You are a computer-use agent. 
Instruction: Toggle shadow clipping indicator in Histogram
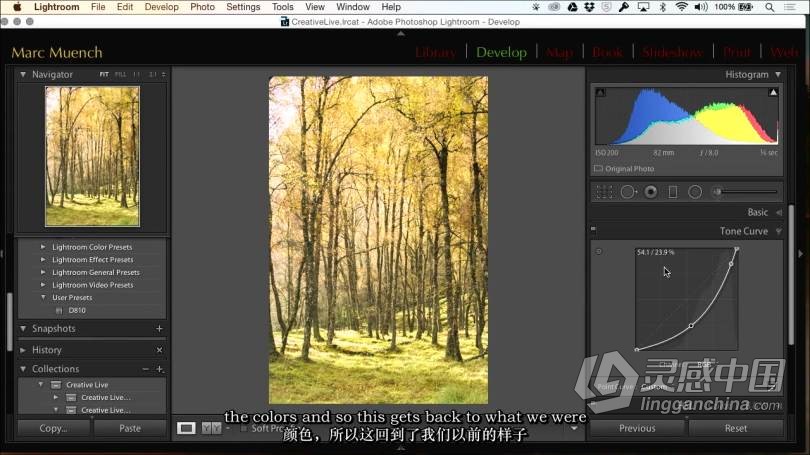coord(600,92)
